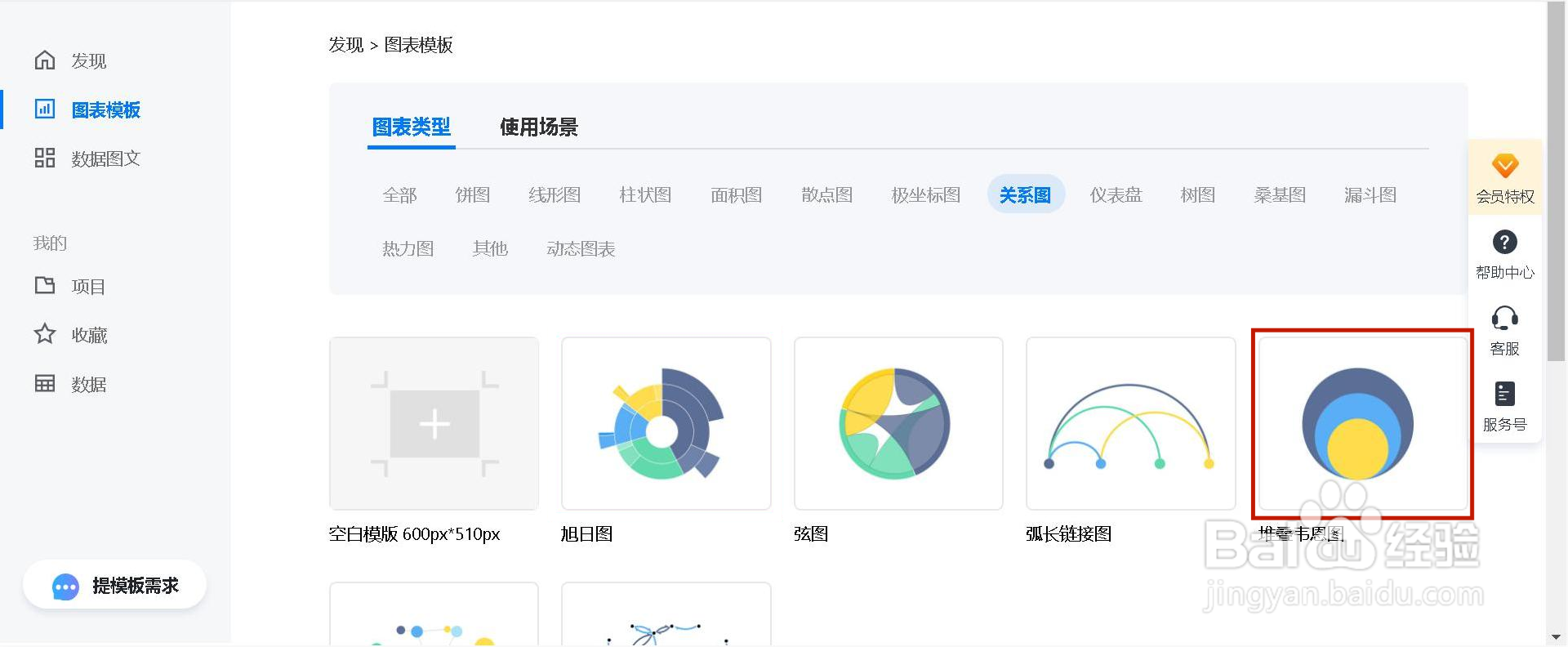Select the 关系图 chart filter
Screen dimensions: 1568x647
1026,194
